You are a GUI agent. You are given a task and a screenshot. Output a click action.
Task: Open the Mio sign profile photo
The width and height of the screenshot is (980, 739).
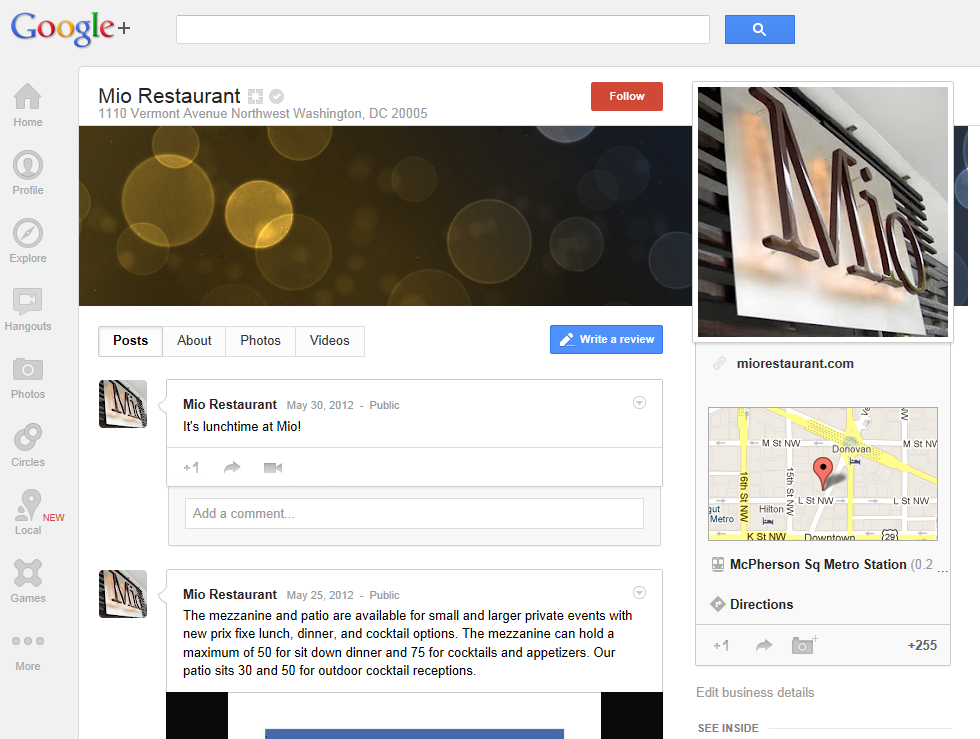[x=822, y=211]
